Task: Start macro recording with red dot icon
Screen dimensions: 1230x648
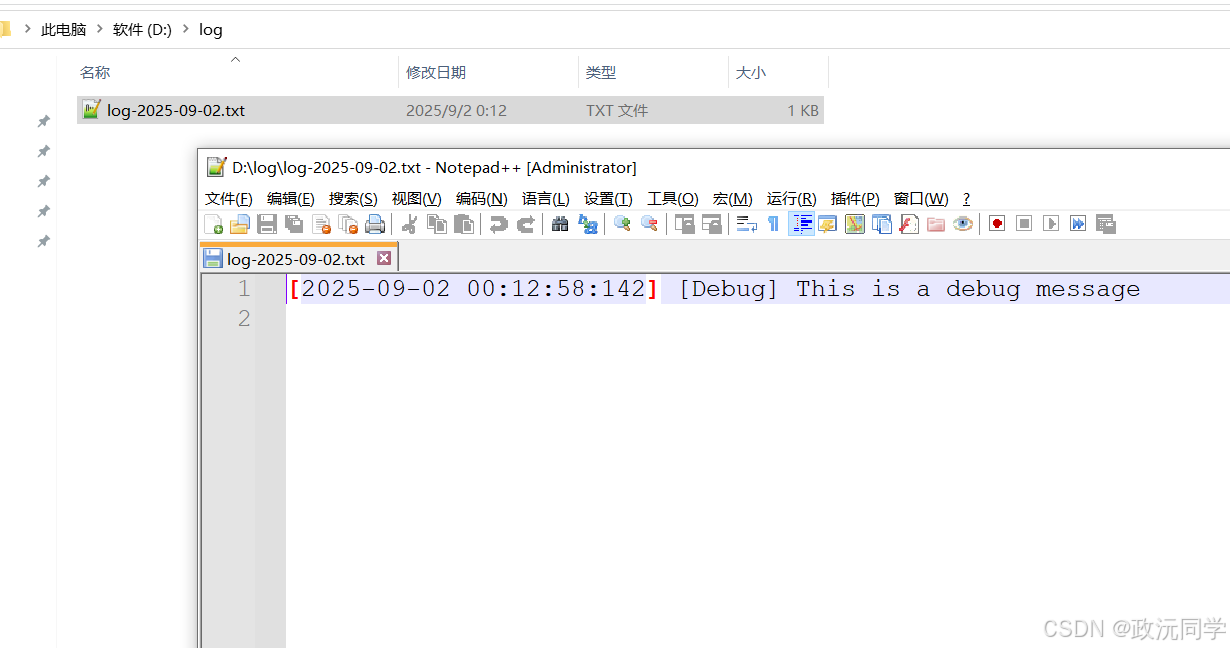Action: [997, 224]
